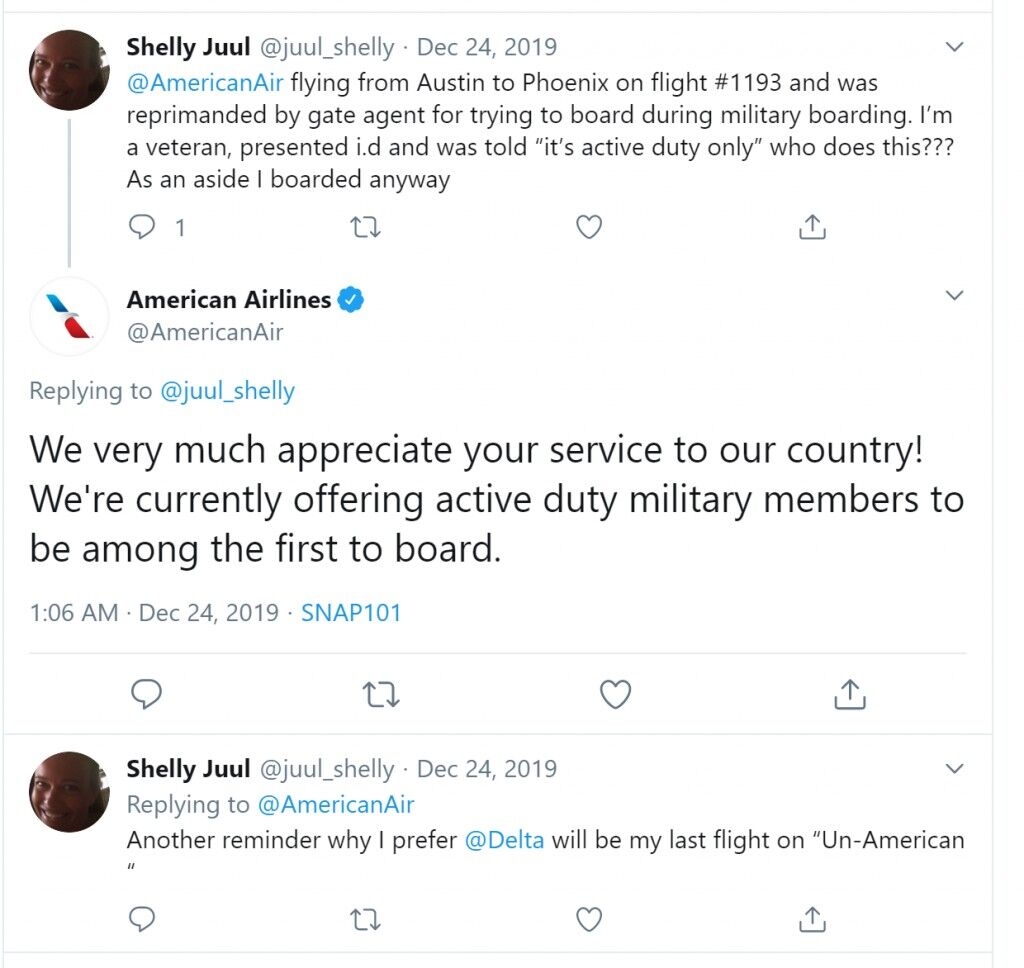Open the @Delta mention link

pos(504,839)
